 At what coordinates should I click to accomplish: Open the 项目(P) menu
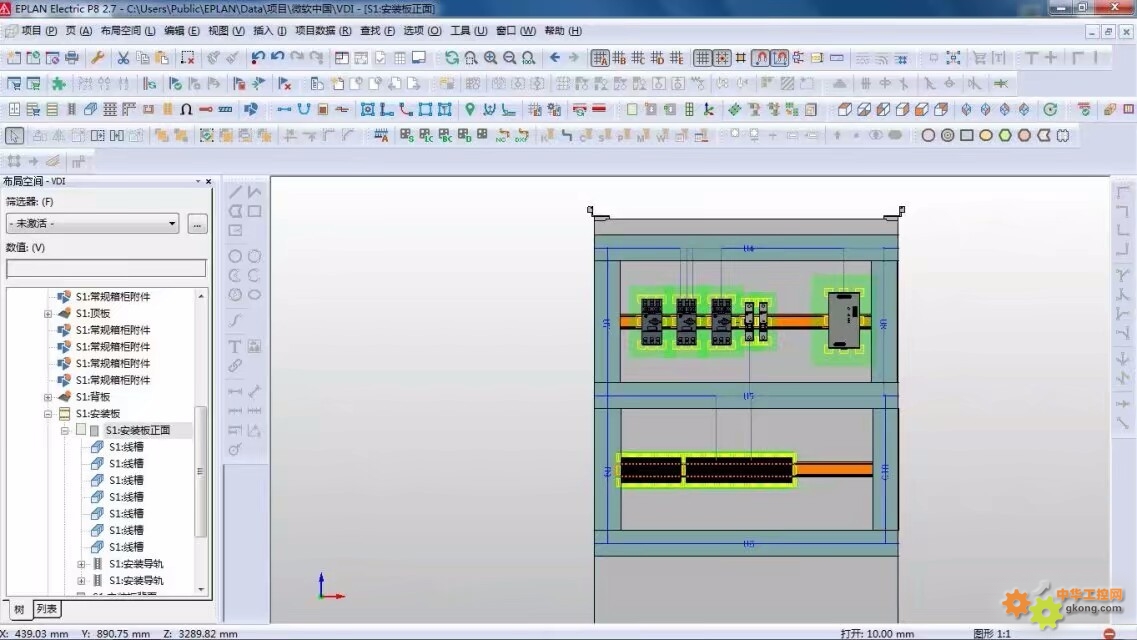coord(39,30)
